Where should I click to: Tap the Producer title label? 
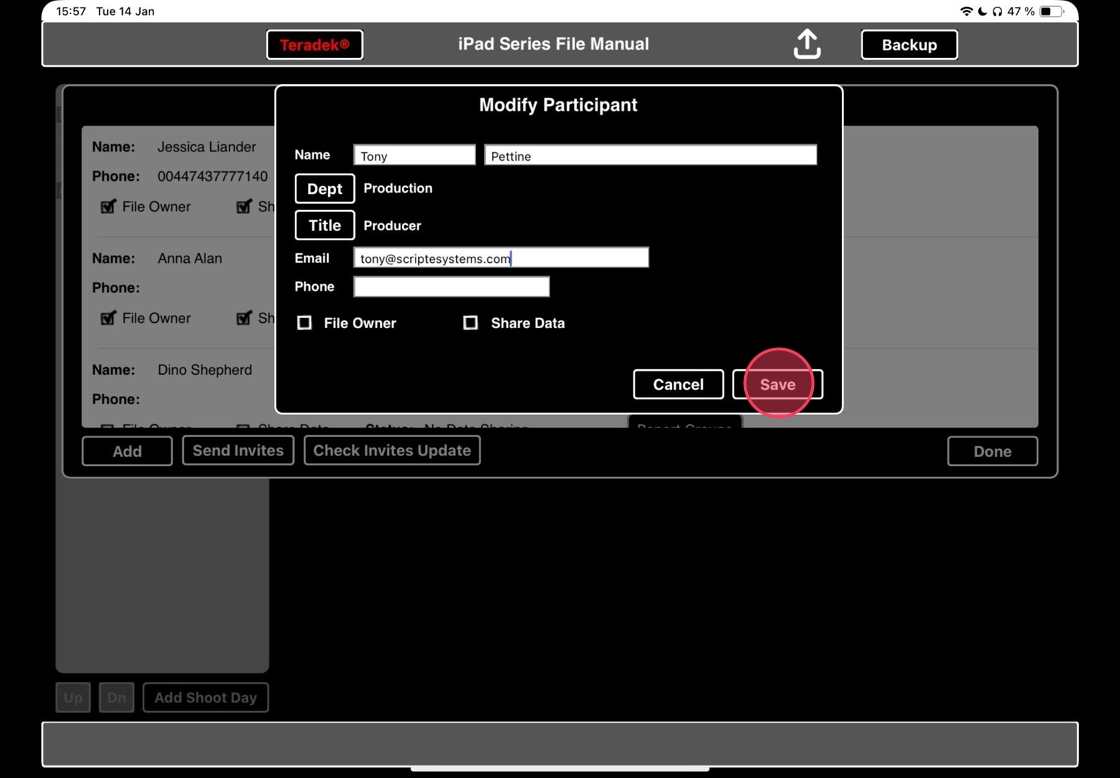tap(392, 225)
